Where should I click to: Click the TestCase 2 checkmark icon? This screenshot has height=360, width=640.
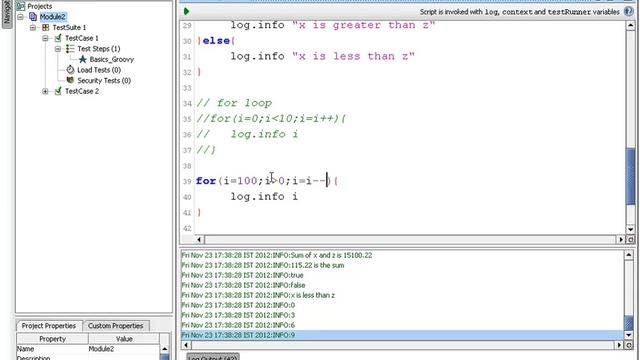point(58,91)
